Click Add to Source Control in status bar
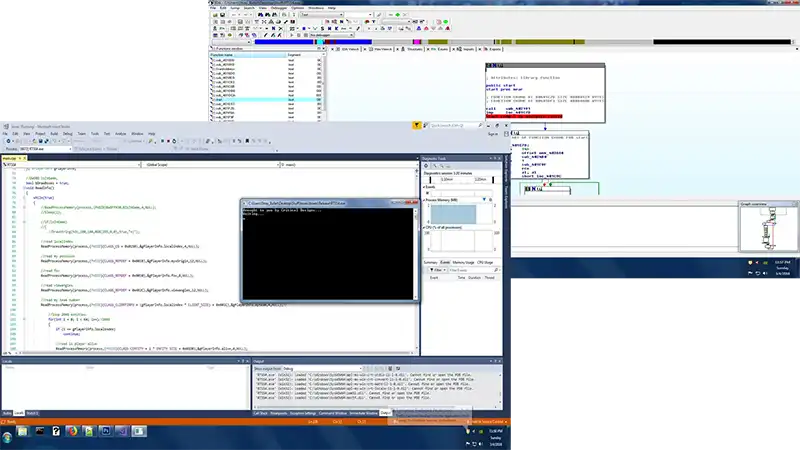The height and width of the screenshot is (450, 800). [x=487, y=422]
